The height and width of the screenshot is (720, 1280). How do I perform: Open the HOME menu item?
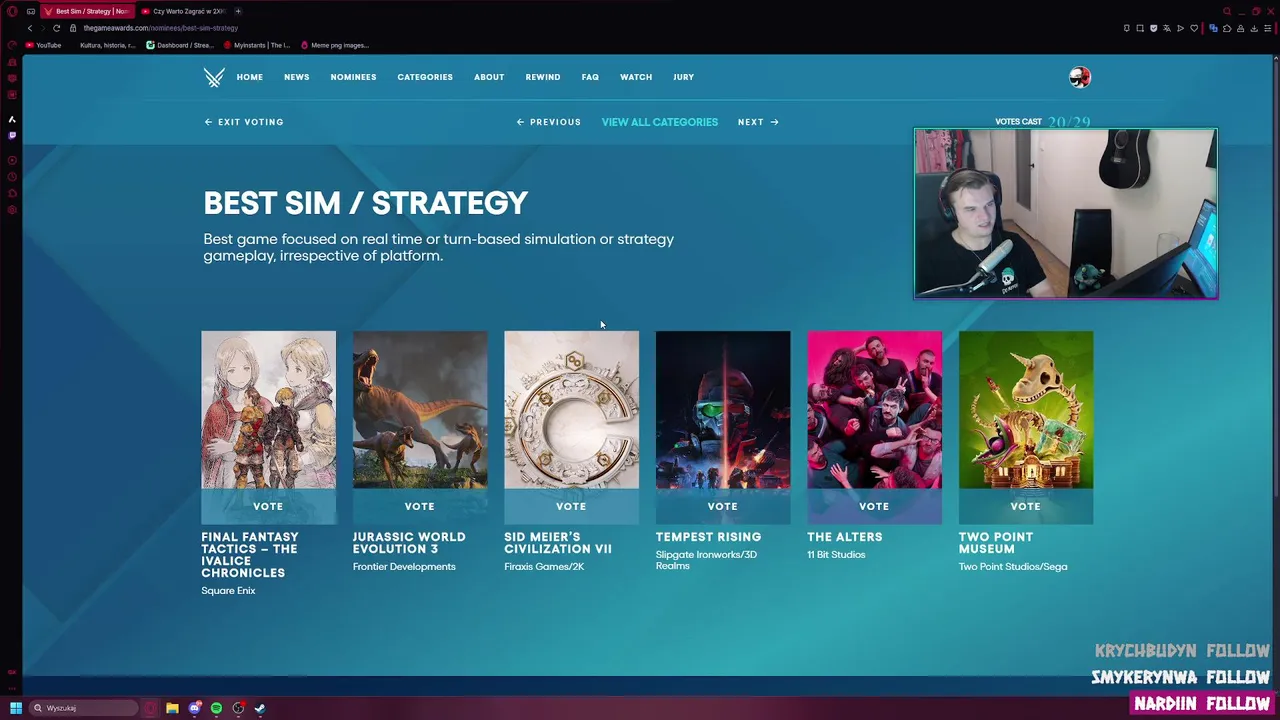(x=250, y=77)
